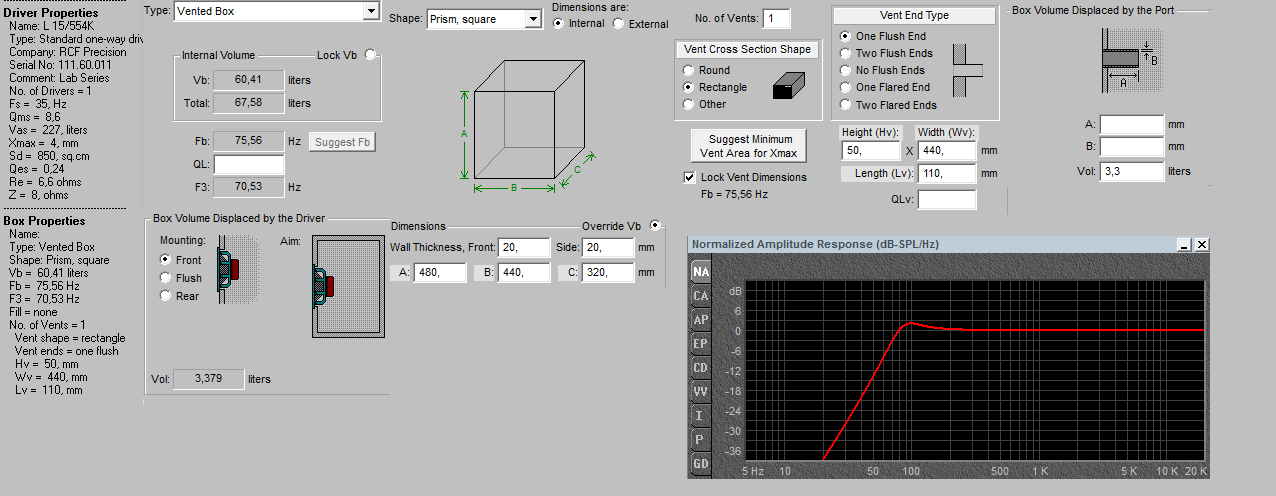
Task: Click the vent Width (Wv) field
Action: point(946,151)
